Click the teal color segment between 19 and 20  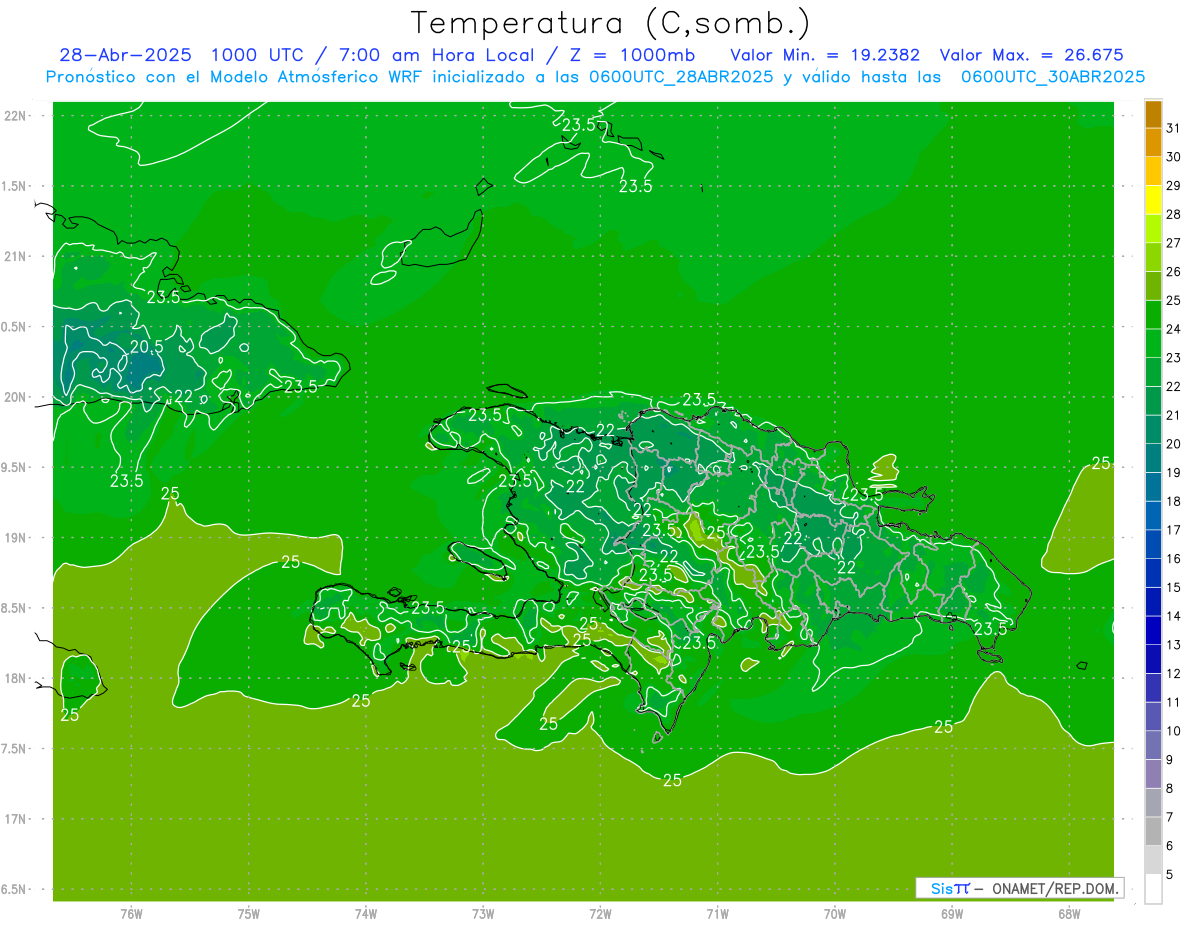coord(1153,459)
